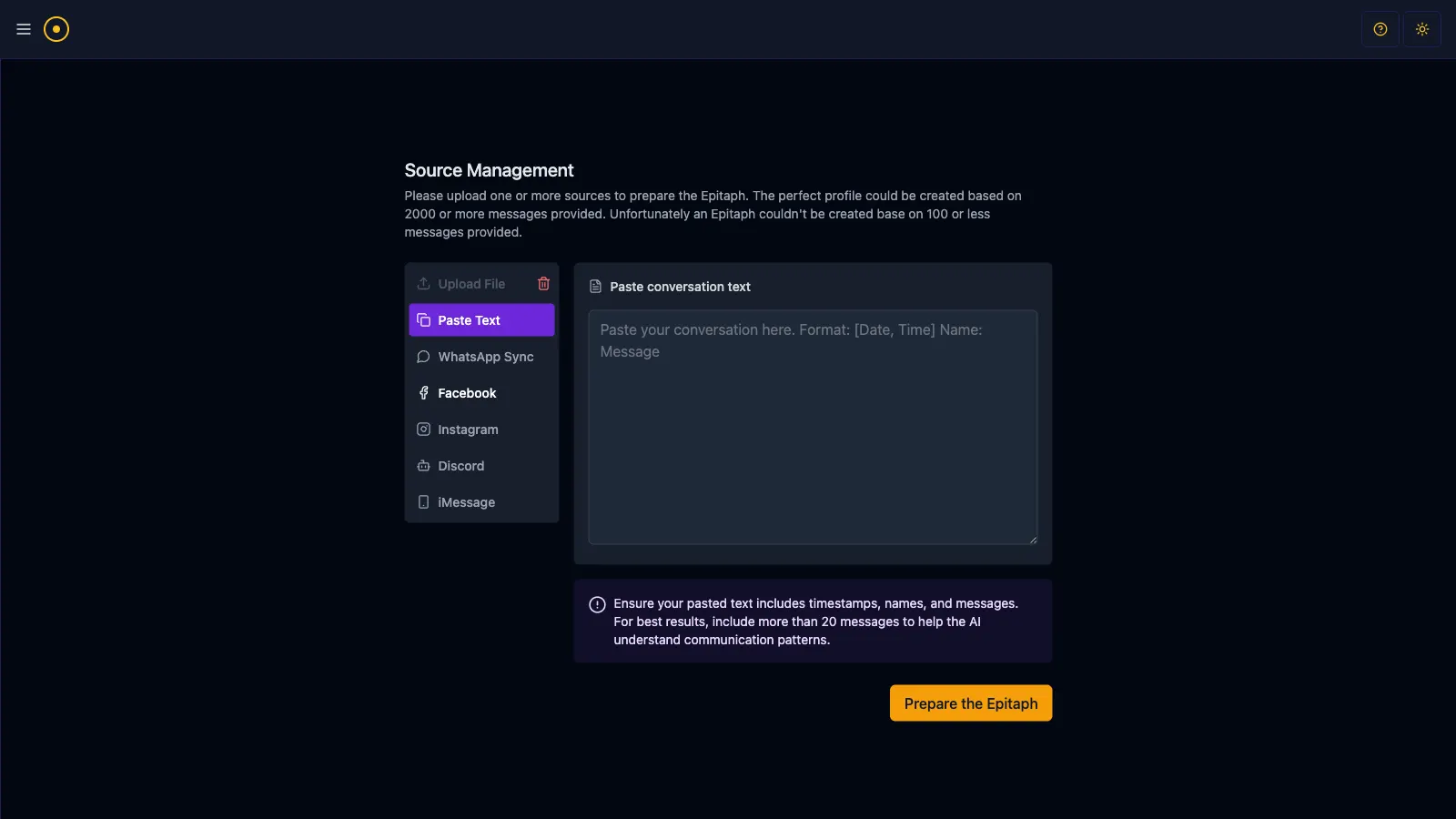
Task: Click the info icon in the tip box
Action: (x=597, y=605)
